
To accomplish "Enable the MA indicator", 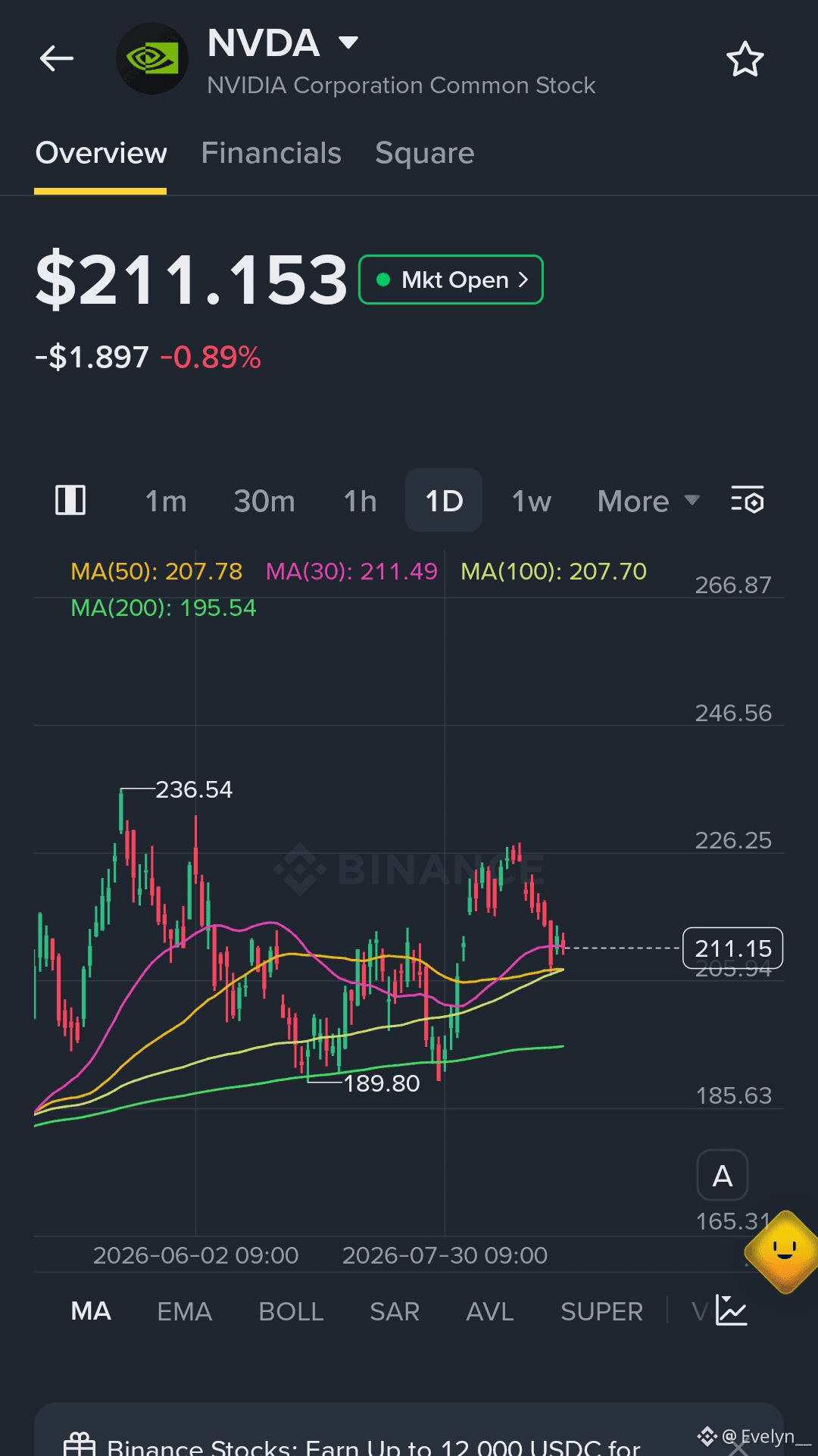I will pyautogui.click(x=91, y=1311).
